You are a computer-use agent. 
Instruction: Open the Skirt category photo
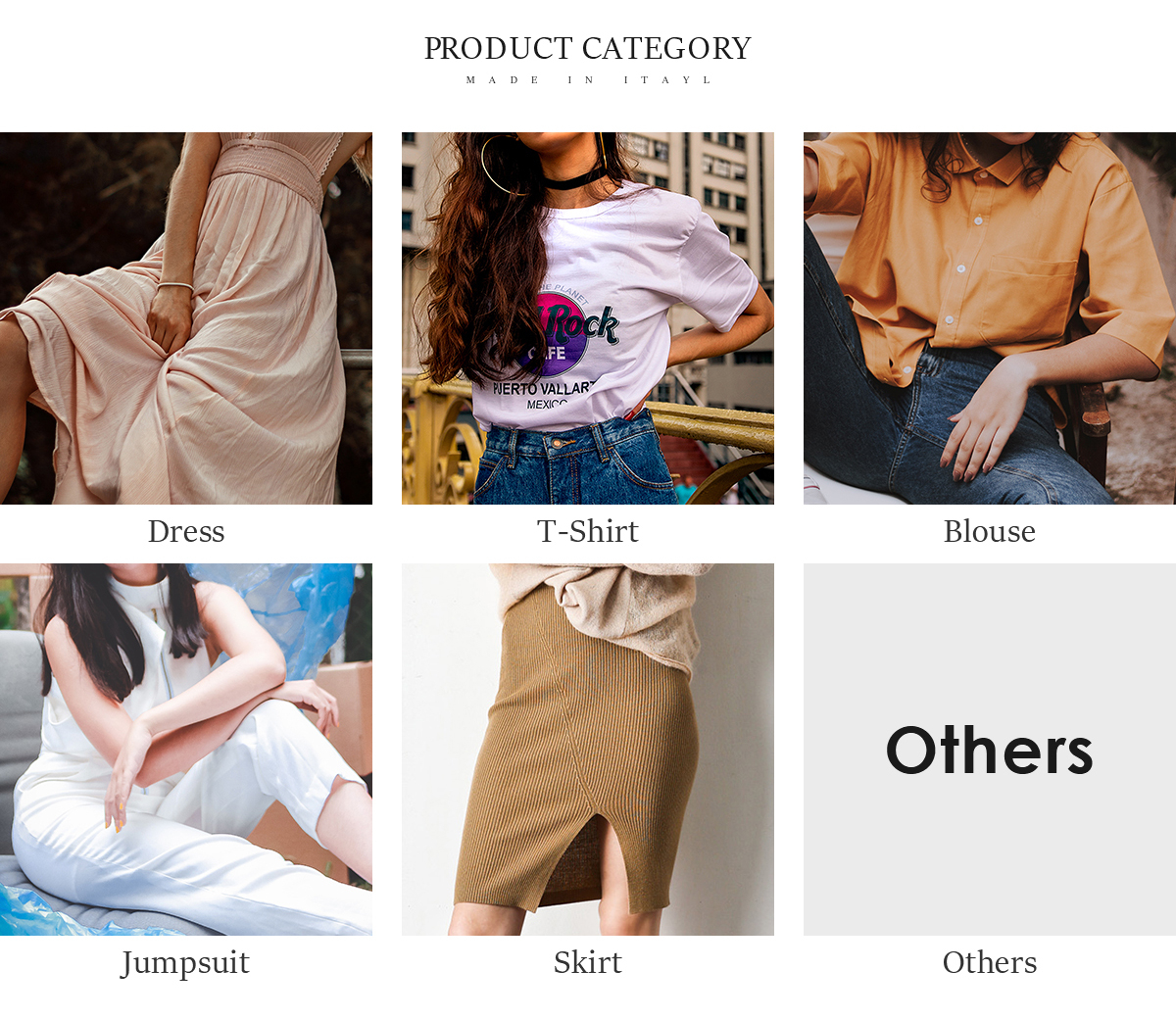coord(588,750)
